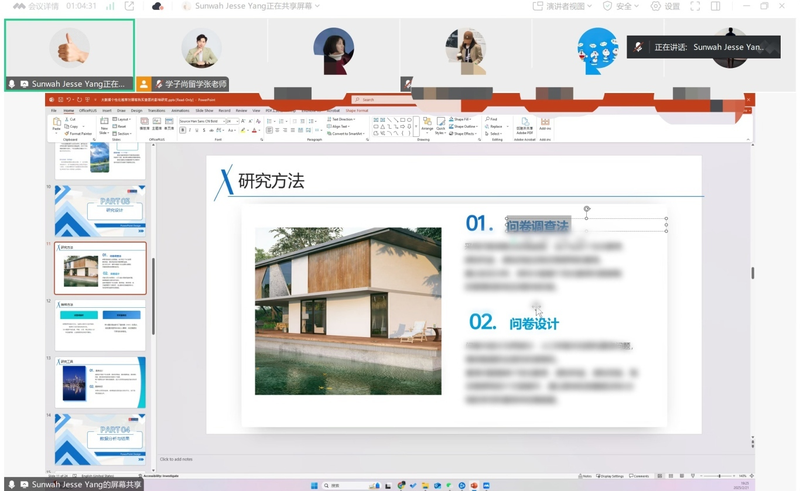Image resolution: width=800 pixels, height=491 pixels.
Task: Click the Reset slide button
Action: point(119,127)
